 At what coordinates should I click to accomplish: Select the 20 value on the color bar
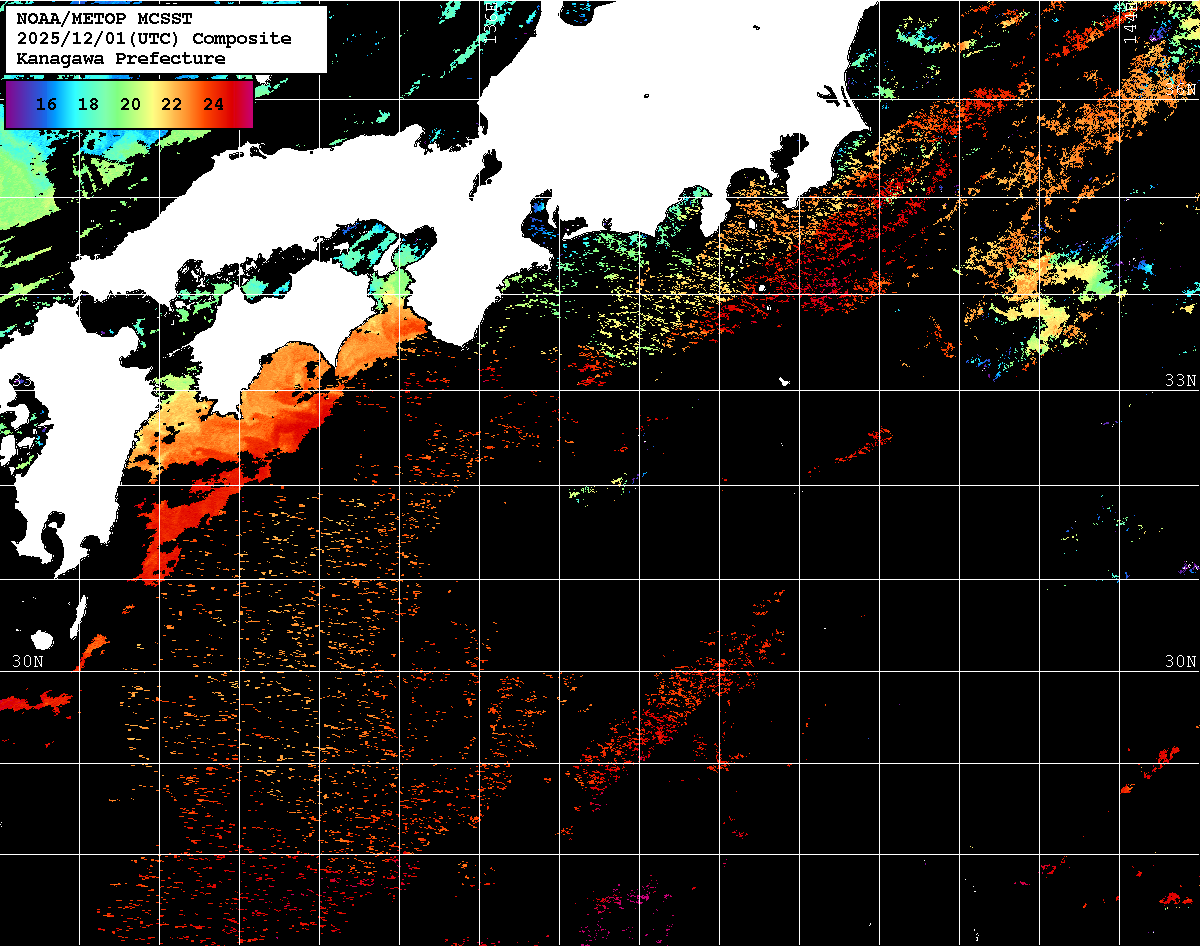130,104
